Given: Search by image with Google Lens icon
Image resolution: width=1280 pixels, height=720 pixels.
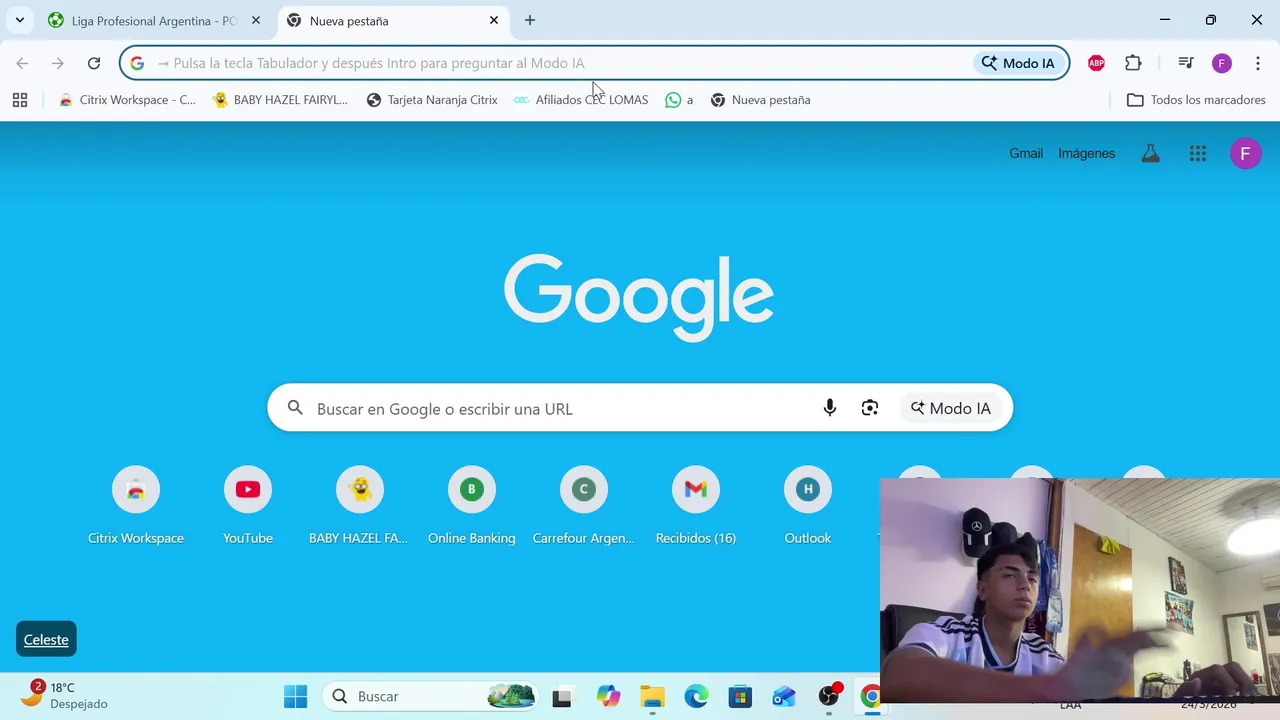Looking at the screenshot, I should [x=870, y=408].
